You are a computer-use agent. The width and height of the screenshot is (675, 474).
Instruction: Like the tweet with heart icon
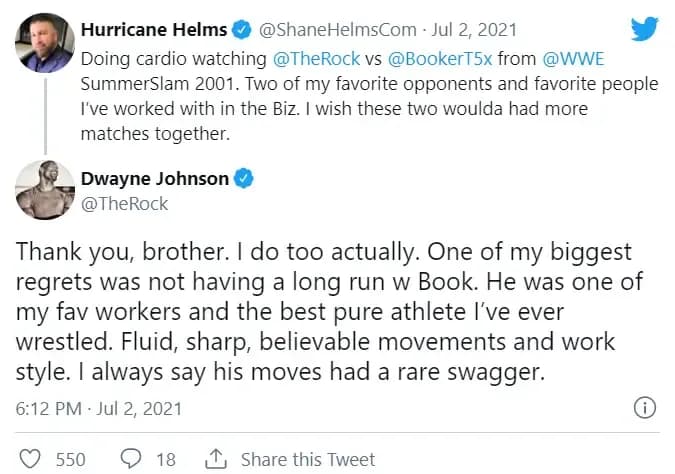[31, 459]
